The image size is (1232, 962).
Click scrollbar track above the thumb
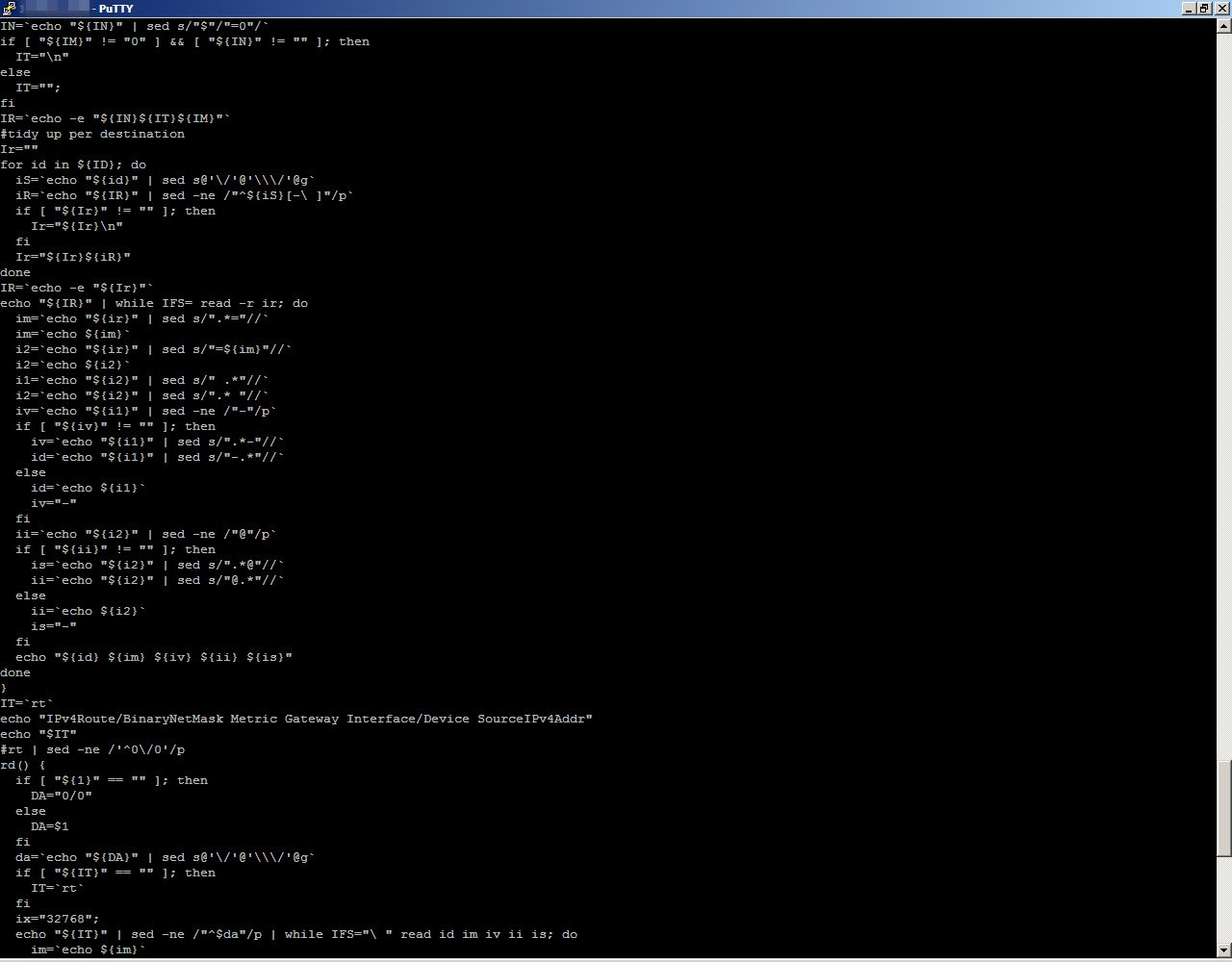(x=1223, y=385)
